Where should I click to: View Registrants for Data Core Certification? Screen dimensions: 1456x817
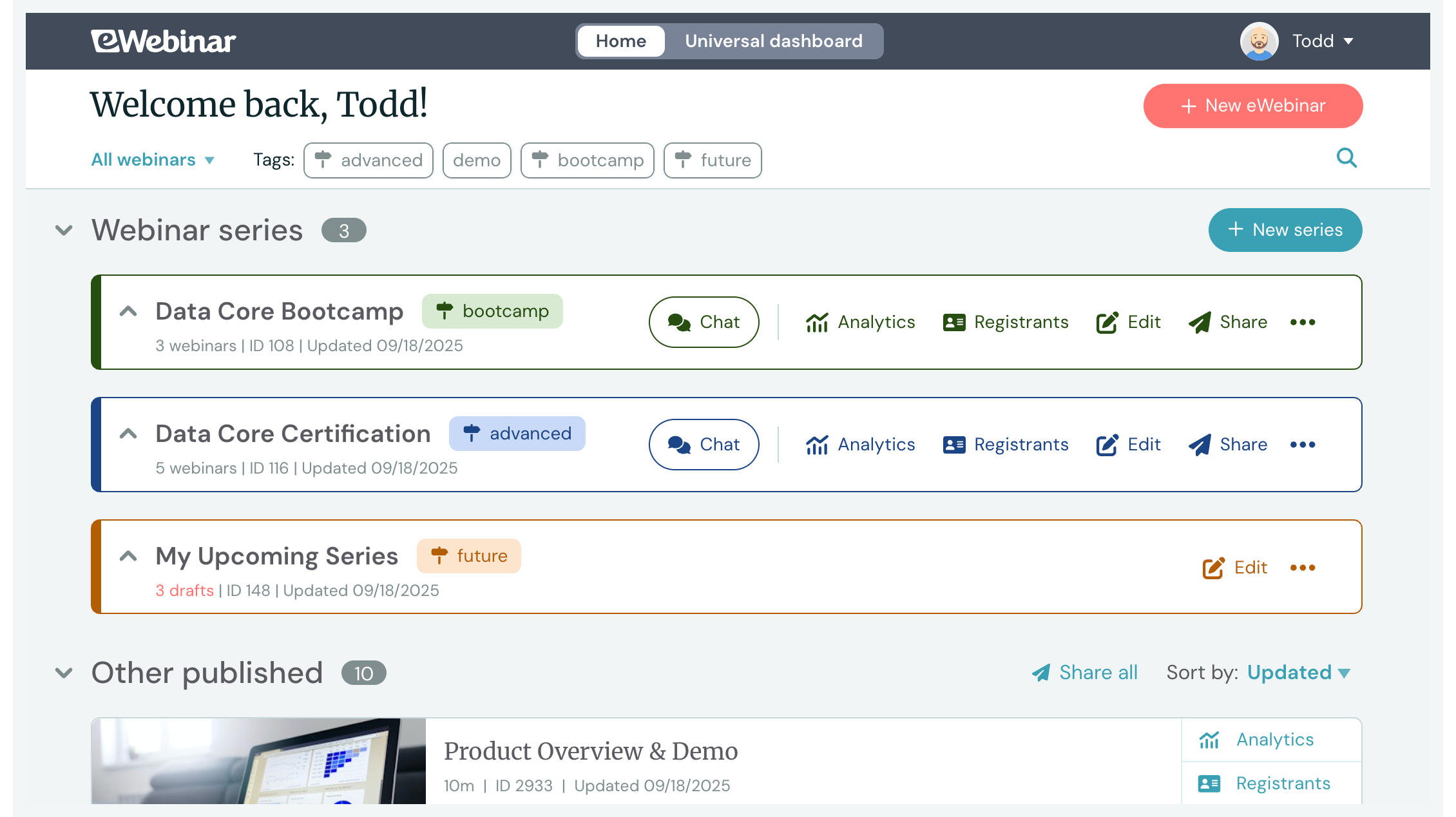[x=1005, y=445]
